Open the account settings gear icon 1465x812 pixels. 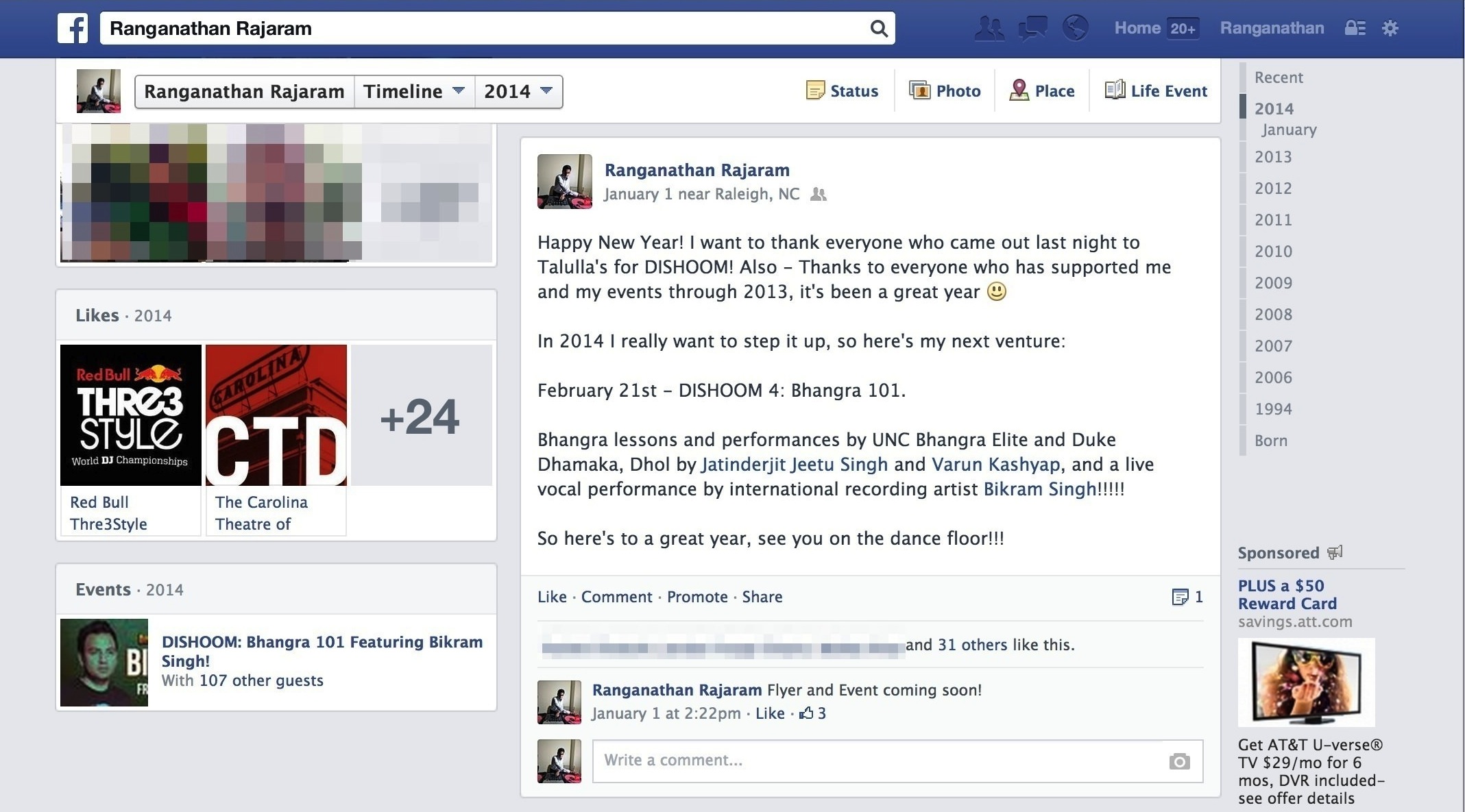(x=1390, y=28)
